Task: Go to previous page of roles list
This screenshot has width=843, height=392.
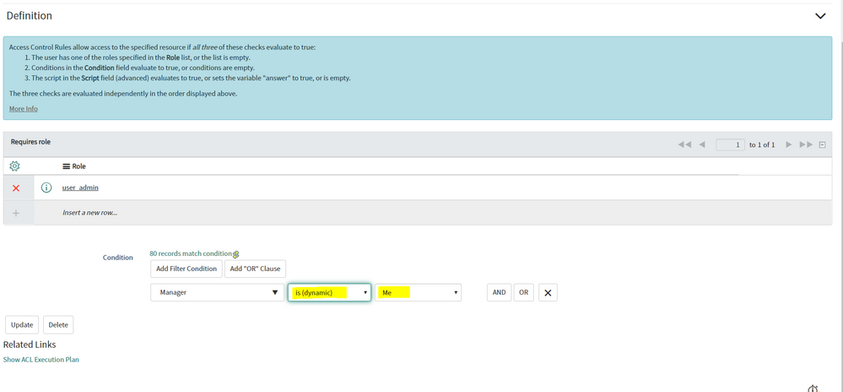Action: 702,145
